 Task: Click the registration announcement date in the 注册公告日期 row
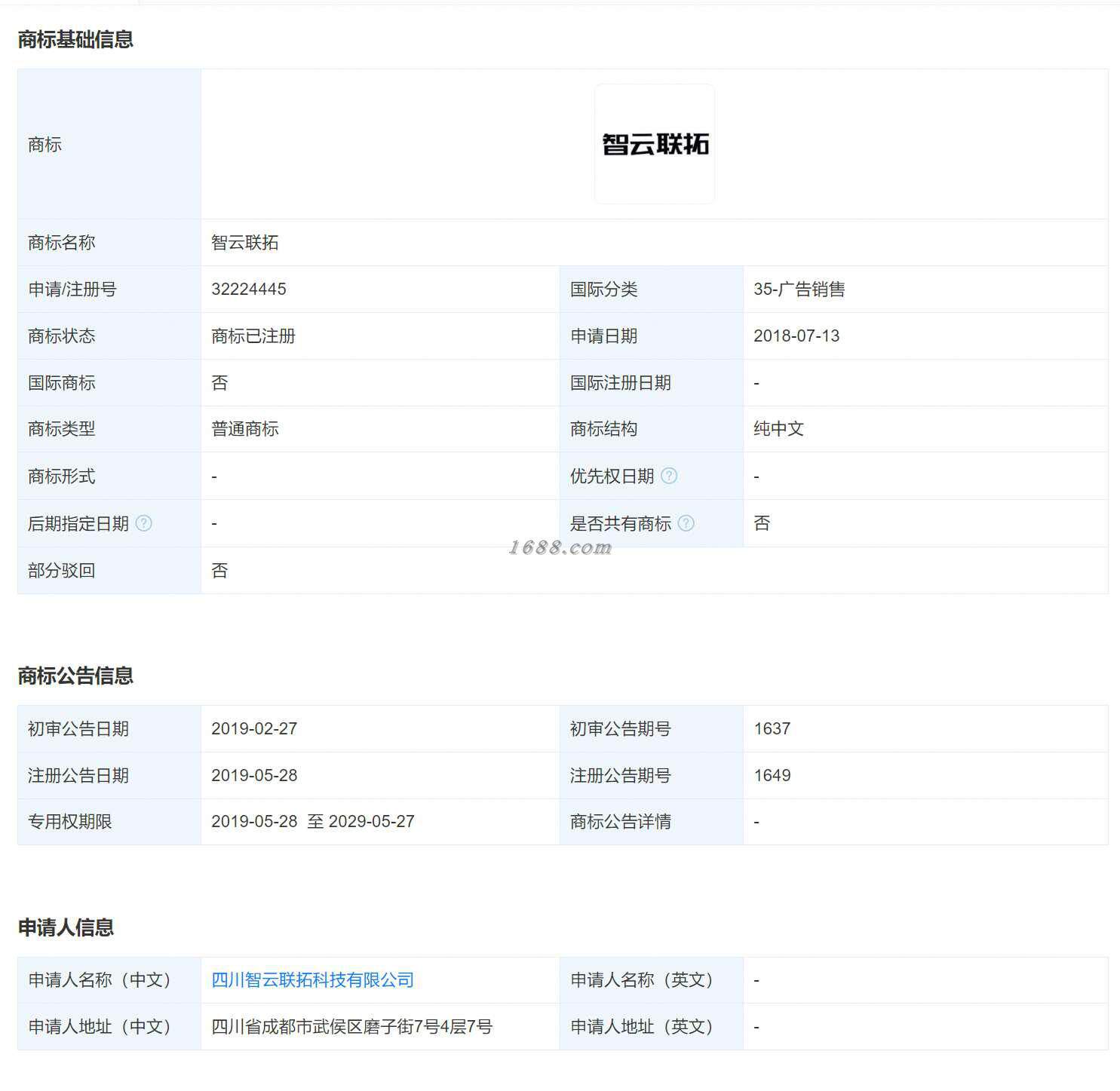254,775
